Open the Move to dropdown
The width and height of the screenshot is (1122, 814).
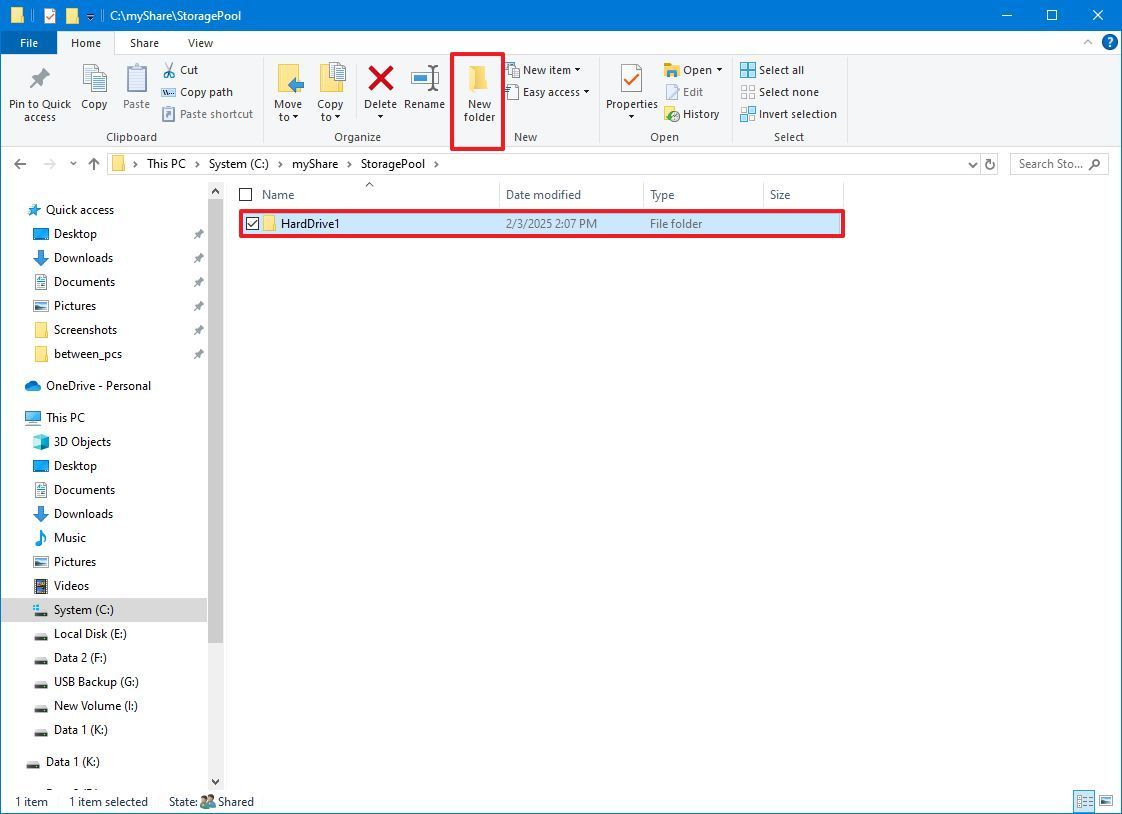pos(289,95)
